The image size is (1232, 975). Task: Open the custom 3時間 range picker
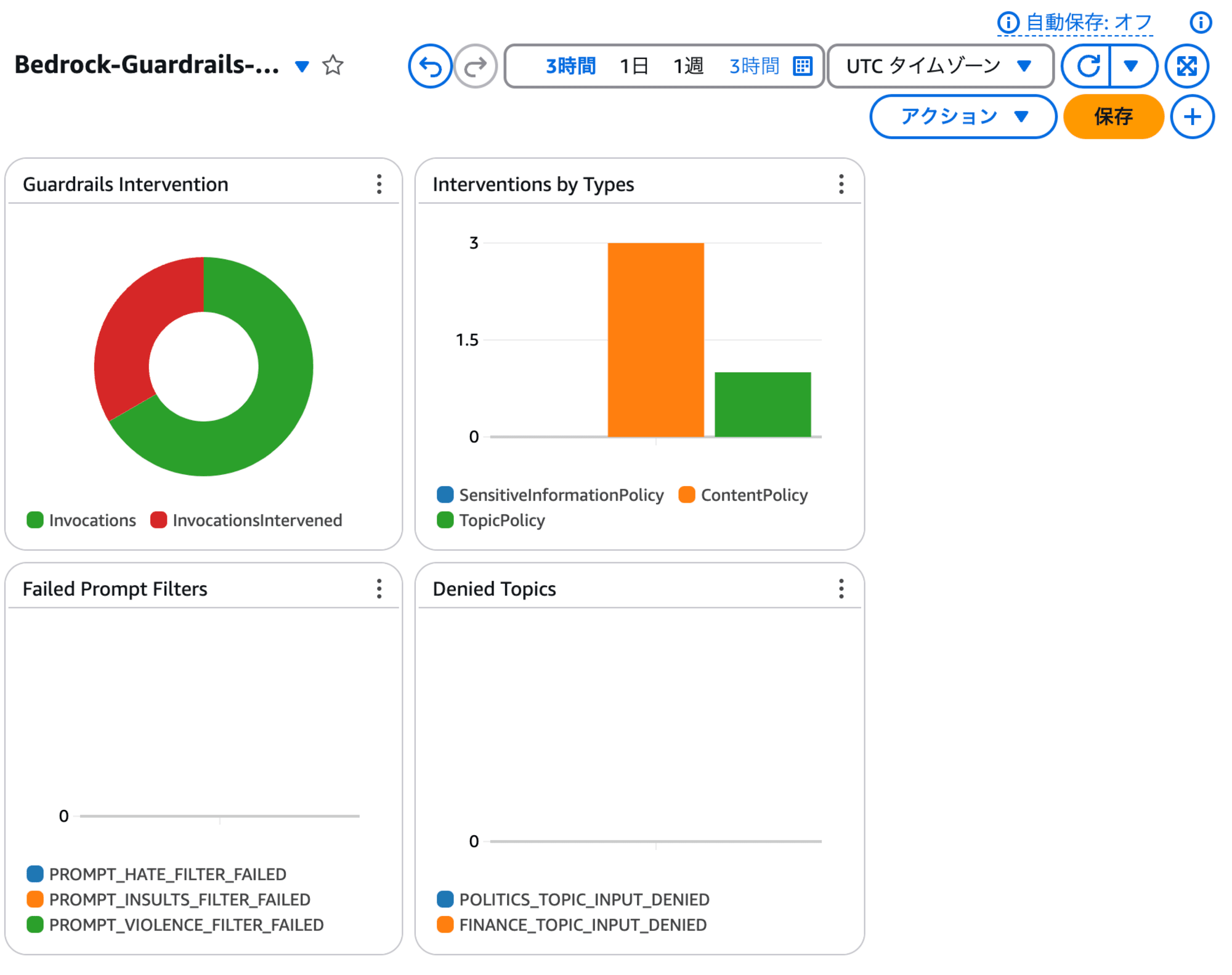click(754, 66)
